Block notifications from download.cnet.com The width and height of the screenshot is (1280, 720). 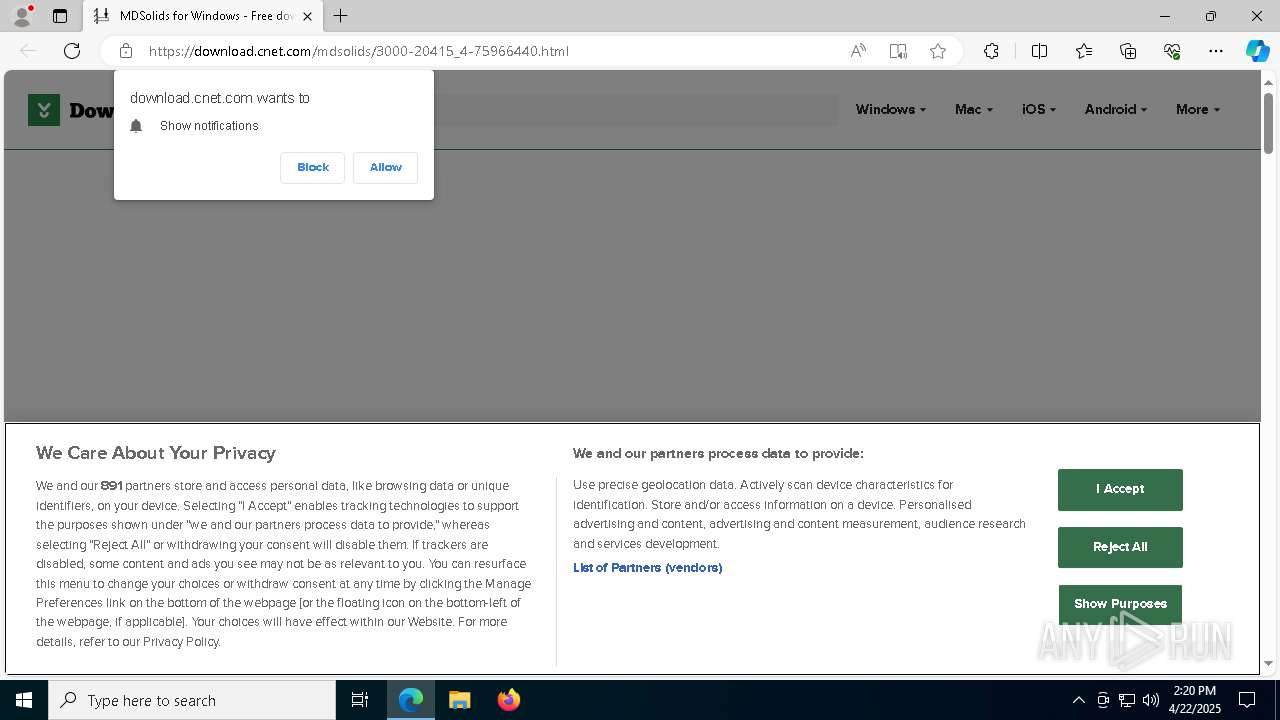[x=313, y=168]
